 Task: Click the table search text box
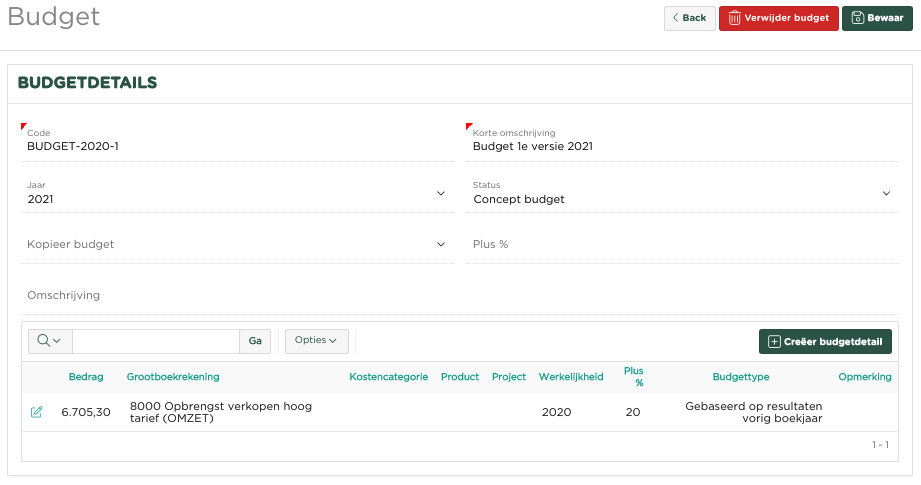[x=155, y=341]
